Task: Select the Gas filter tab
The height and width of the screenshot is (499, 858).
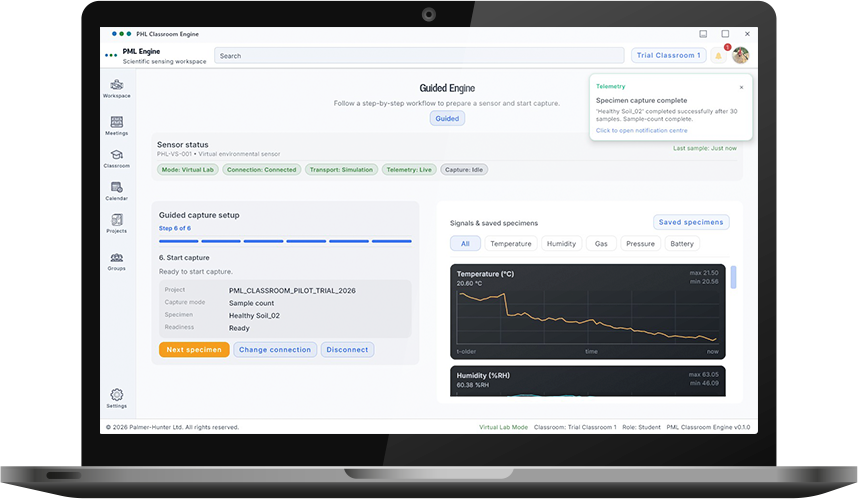Action: click(x=601, y=243)
